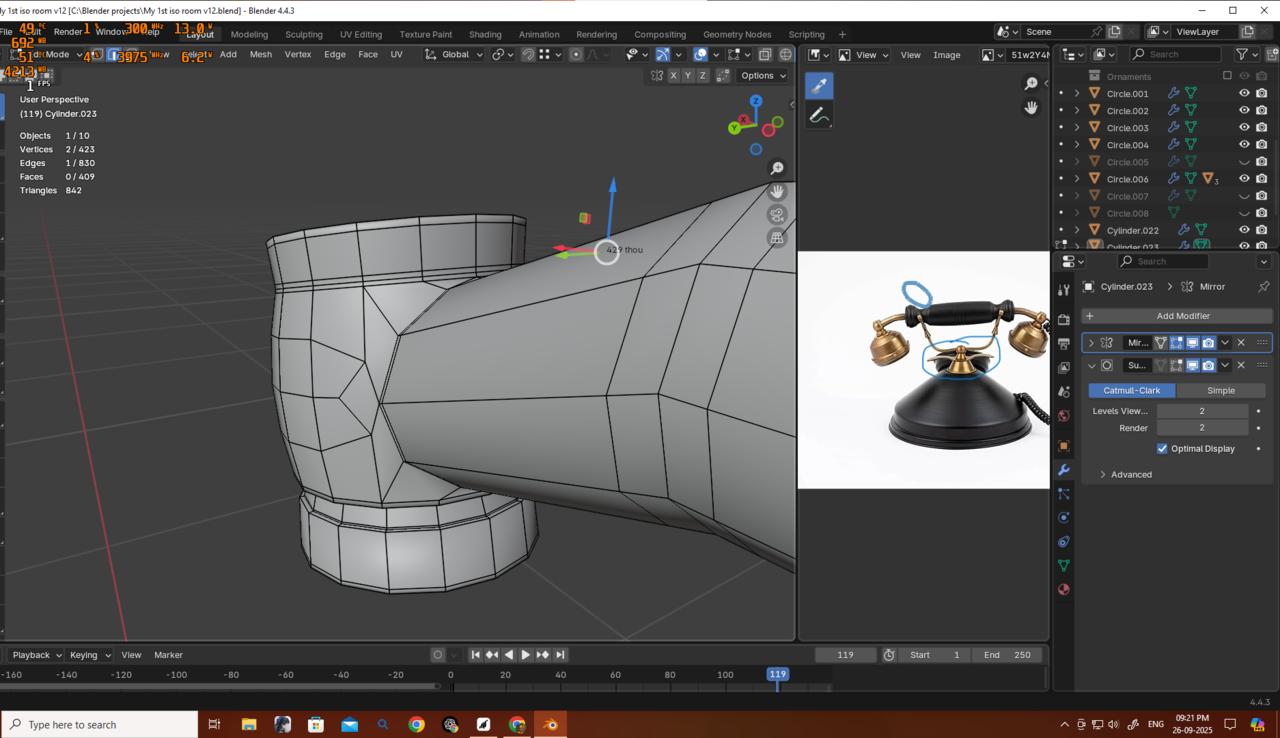Viewport: 1280px width, 738px height.
Task: Click the Play animation button
Action: click(525, 655)
